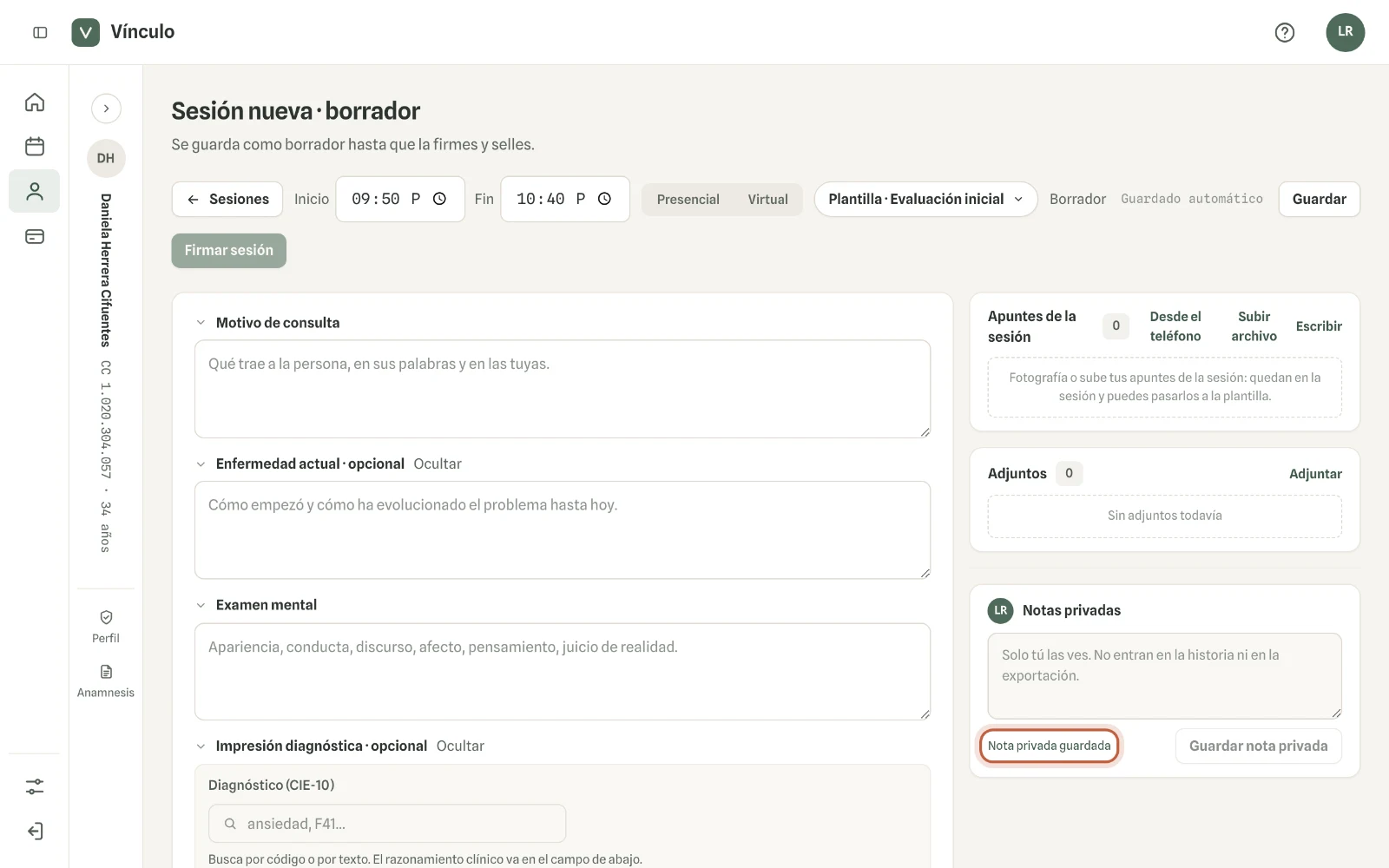Click the logout icon in sidebar
This screenshot has height=868, width=1389.
coord(35,832)
